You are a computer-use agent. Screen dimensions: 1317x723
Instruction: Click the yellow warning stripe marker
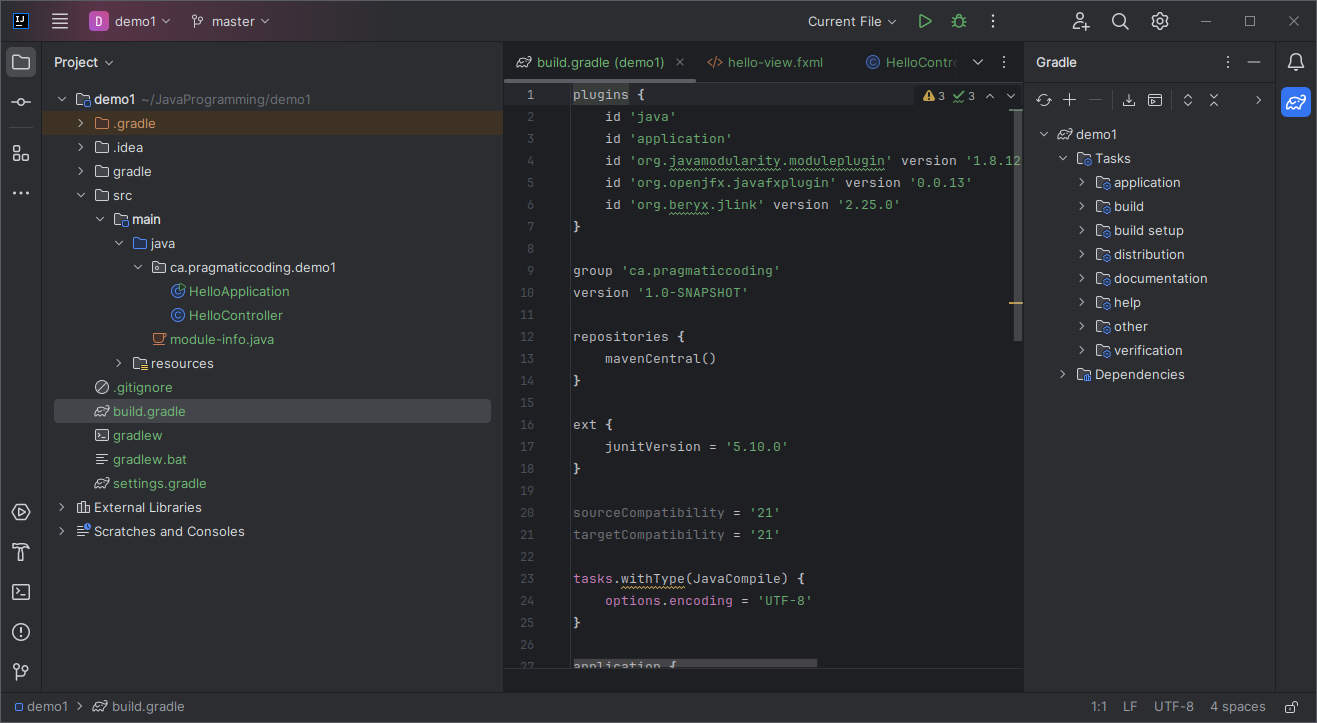[x=1016, y=302]
